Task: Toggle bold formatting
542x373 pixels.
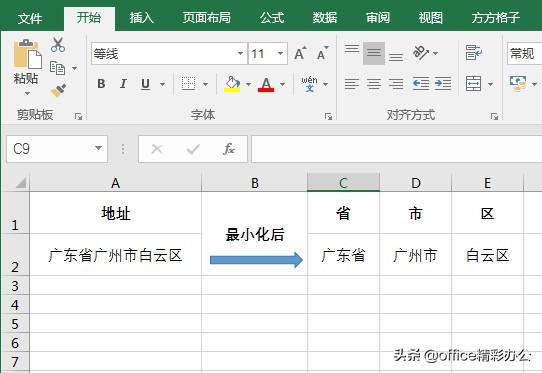Action: pos(101,84)
